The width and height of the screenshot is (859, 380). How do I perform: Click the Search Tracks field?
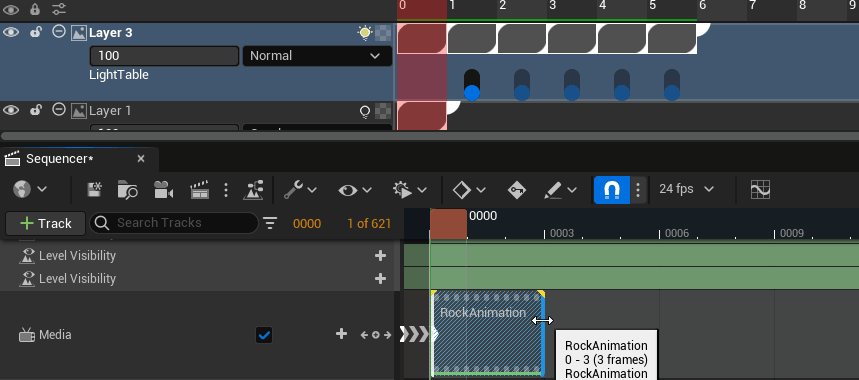point(174,223)
